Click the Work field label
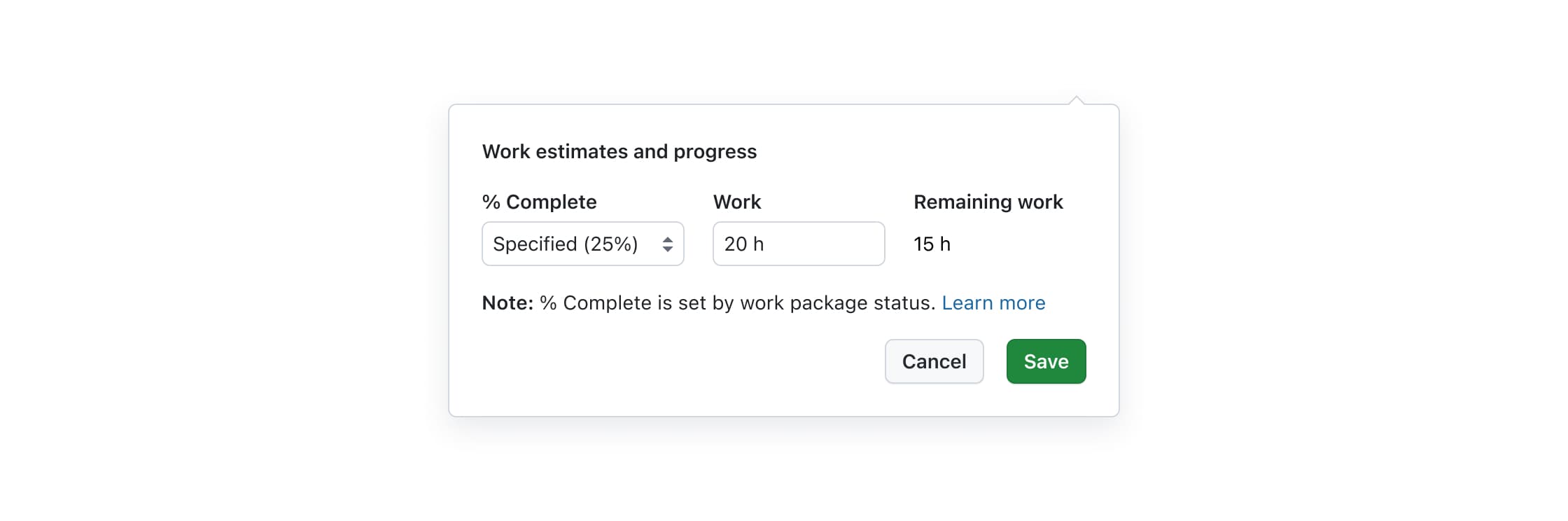1568x521 pixels. [x=737, y=202]
